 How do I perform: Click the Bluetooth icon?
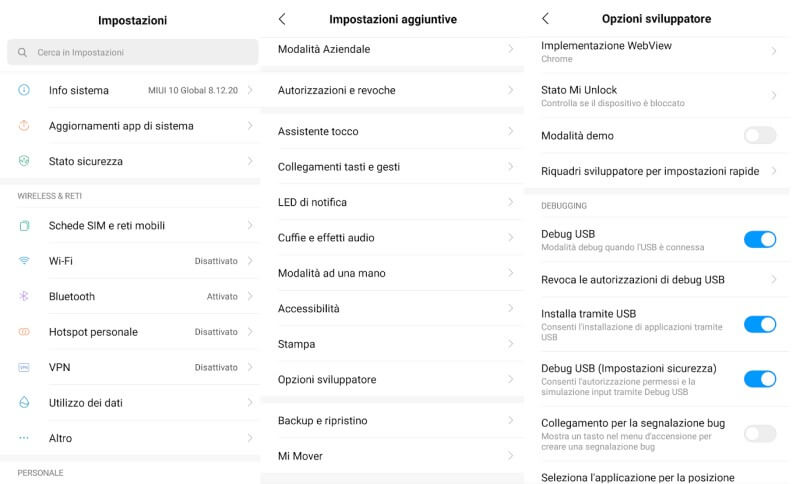click(x=24, y=296)
